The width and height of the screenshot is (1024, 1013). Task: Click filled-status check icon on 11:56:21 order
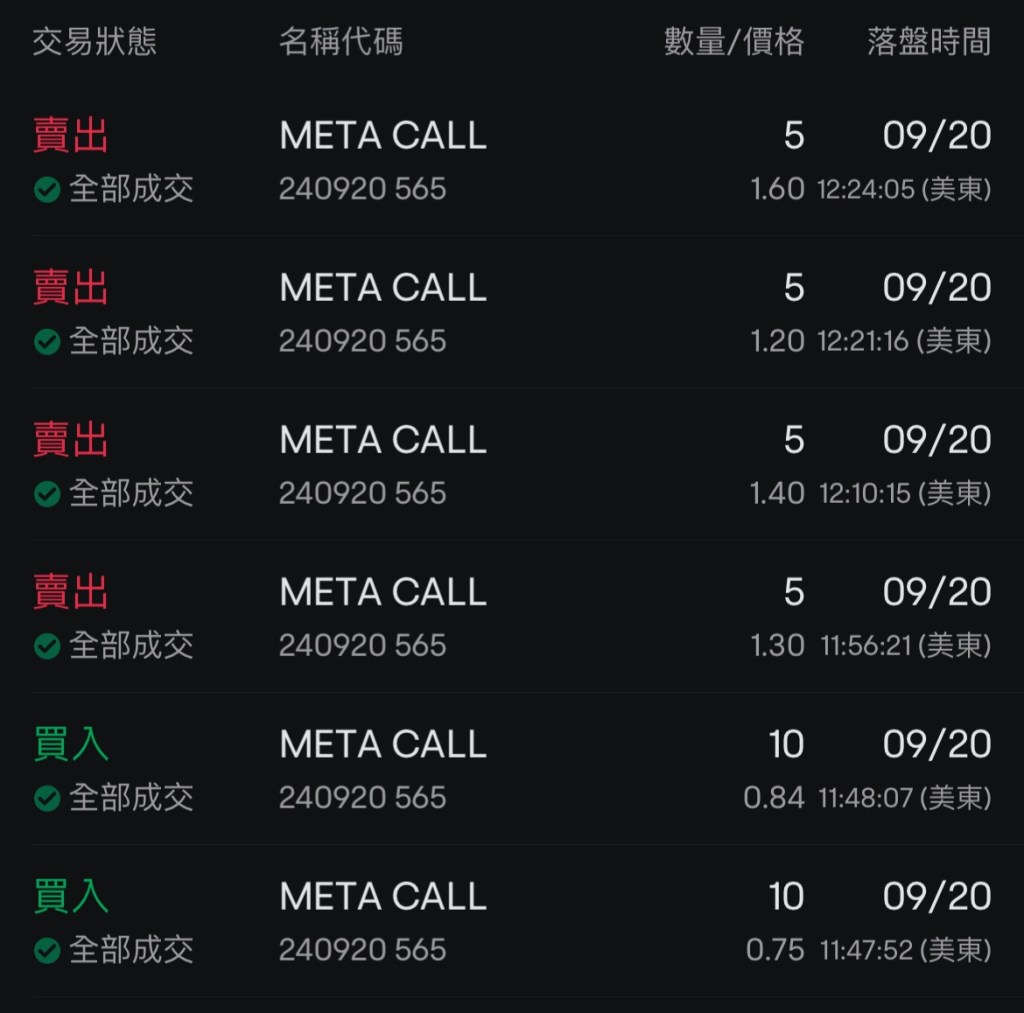(47, 645)
